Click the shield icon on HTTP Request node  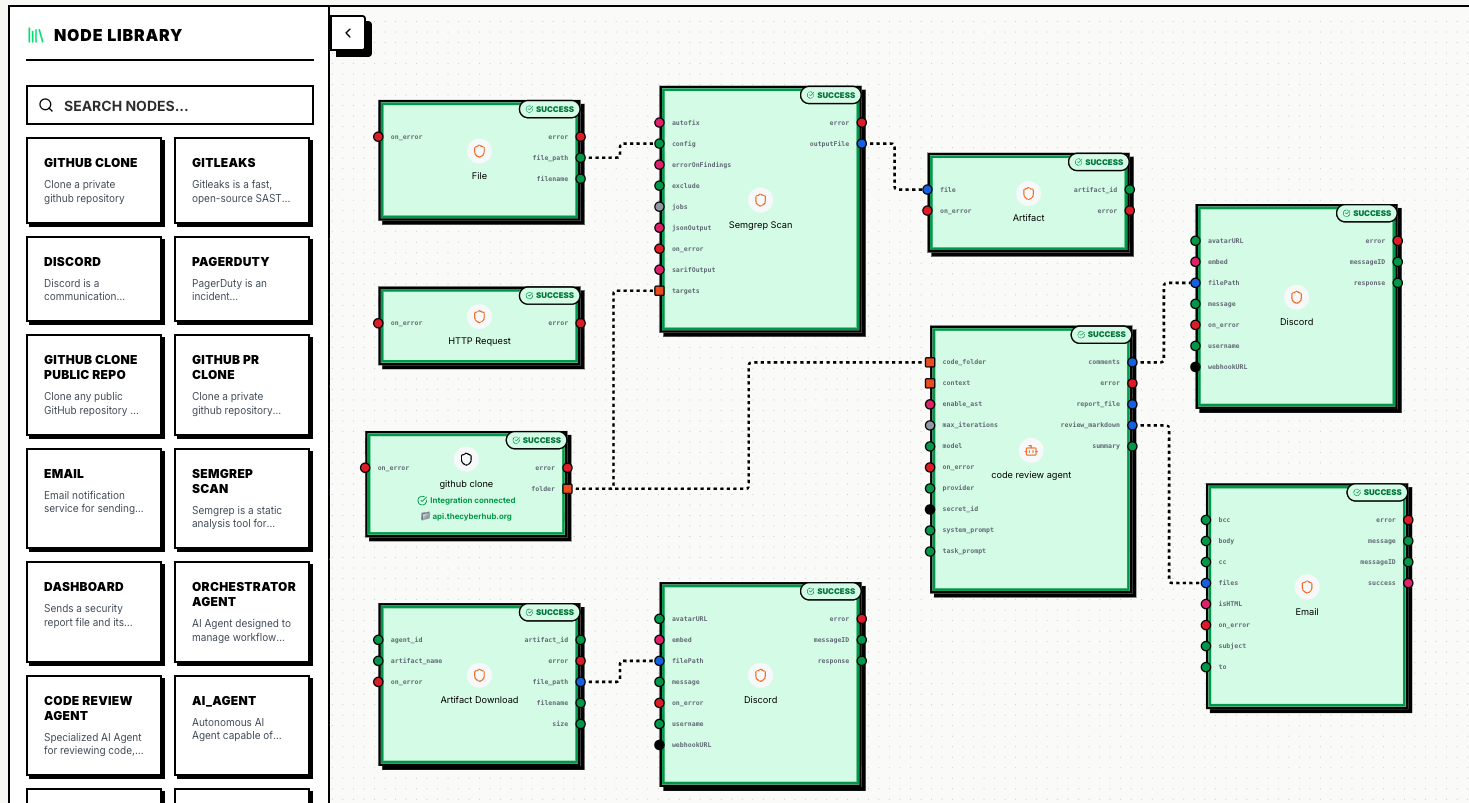pos(480,315)
